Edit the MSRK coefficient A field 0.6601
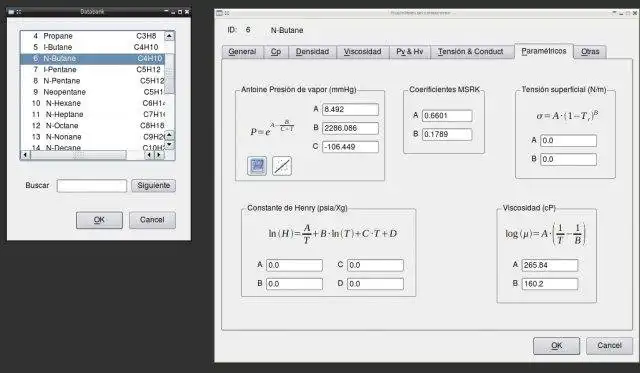The width and height of the screenshot is (640, 373). tap(447, 115)
